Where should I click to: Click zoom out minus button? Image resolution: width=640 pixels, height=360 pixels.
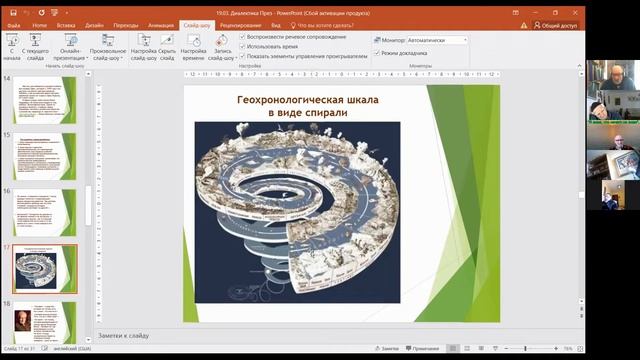pos(506,349)
